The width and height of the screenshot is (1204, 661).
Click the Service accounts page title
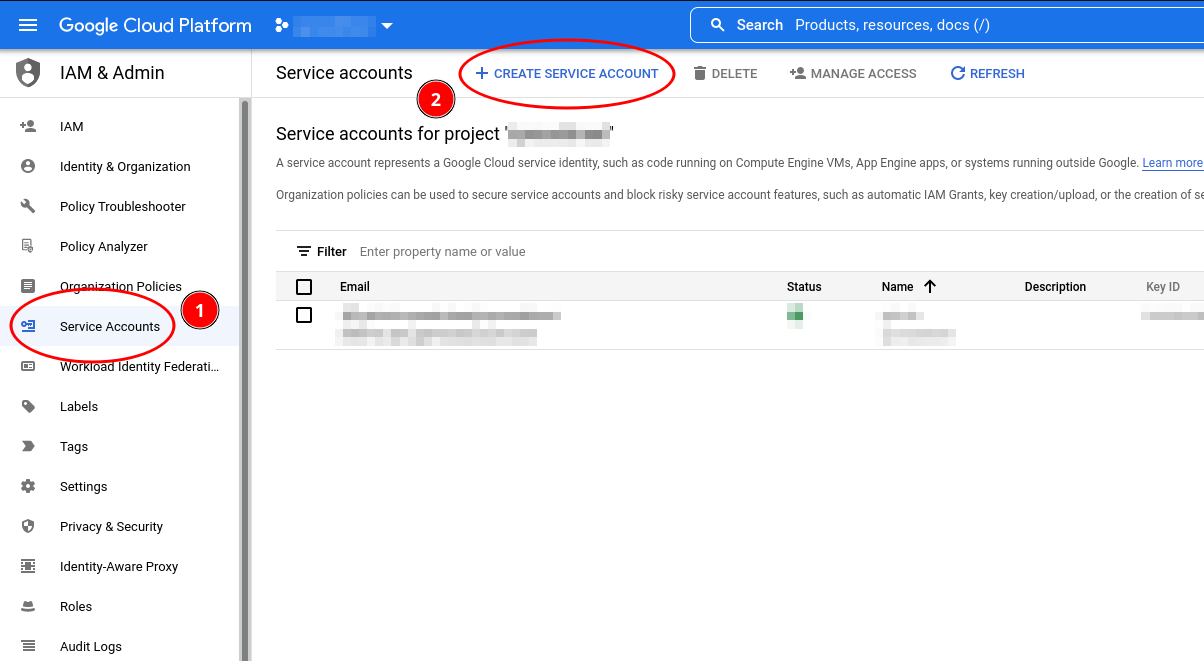(344, 73)
